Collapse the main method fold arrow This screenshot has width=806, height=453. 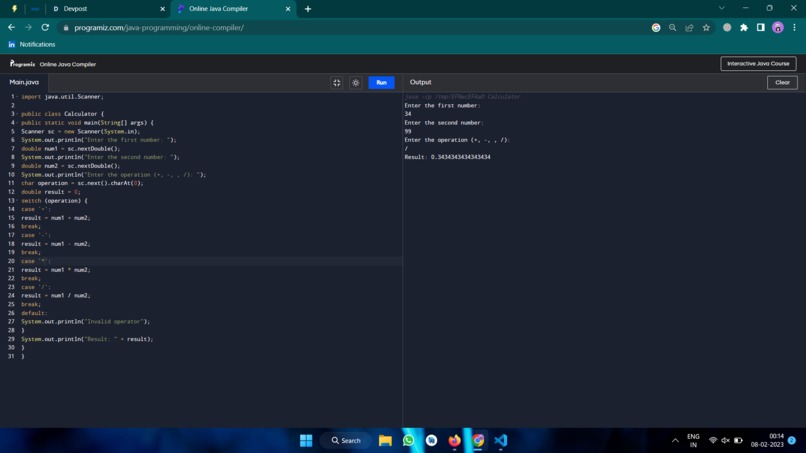(x=17, y=122)
